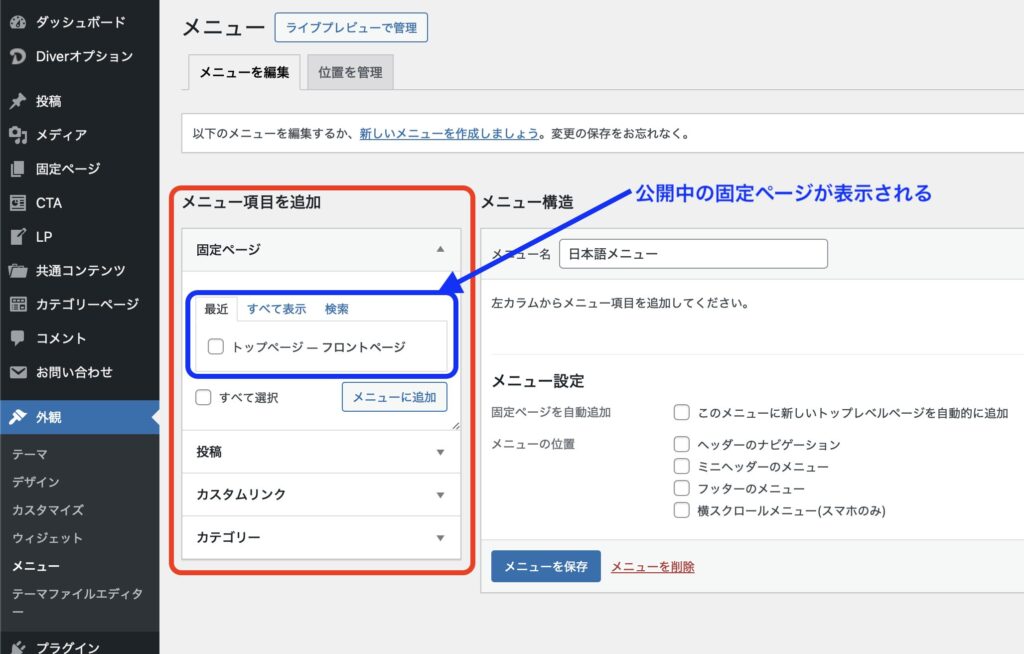1024x654 pixels.
Task: Select the すべて表示 tab in page list
Action: point(276,309)
